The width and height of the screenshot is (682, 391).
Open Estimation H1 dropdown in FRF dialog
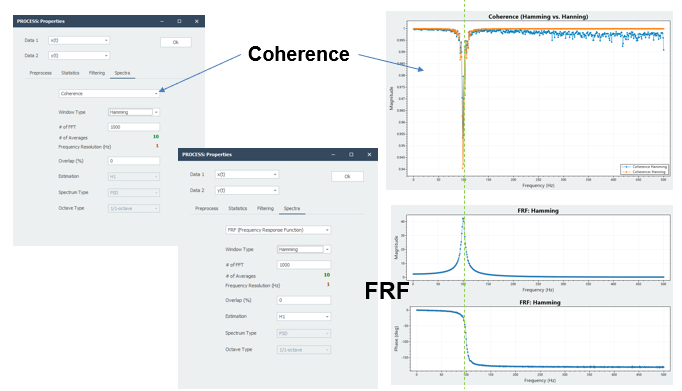(x=304, y=317)
